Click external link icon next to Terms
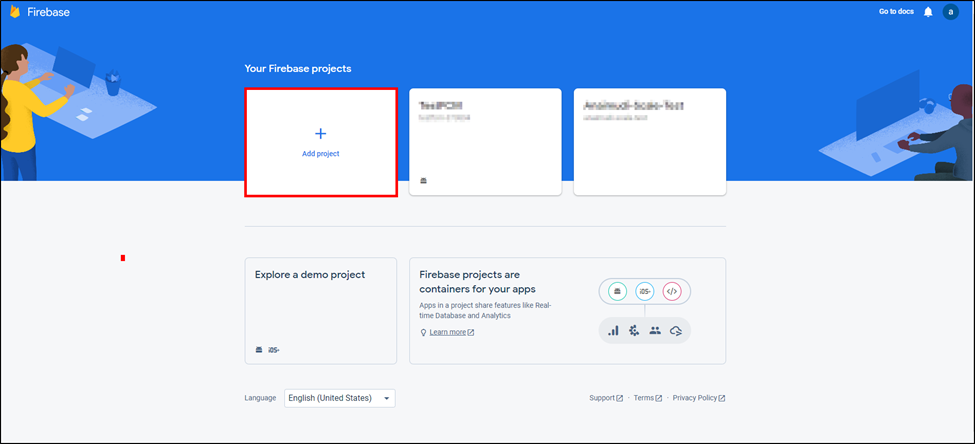The image size is (975, 444). click(658, 398)
